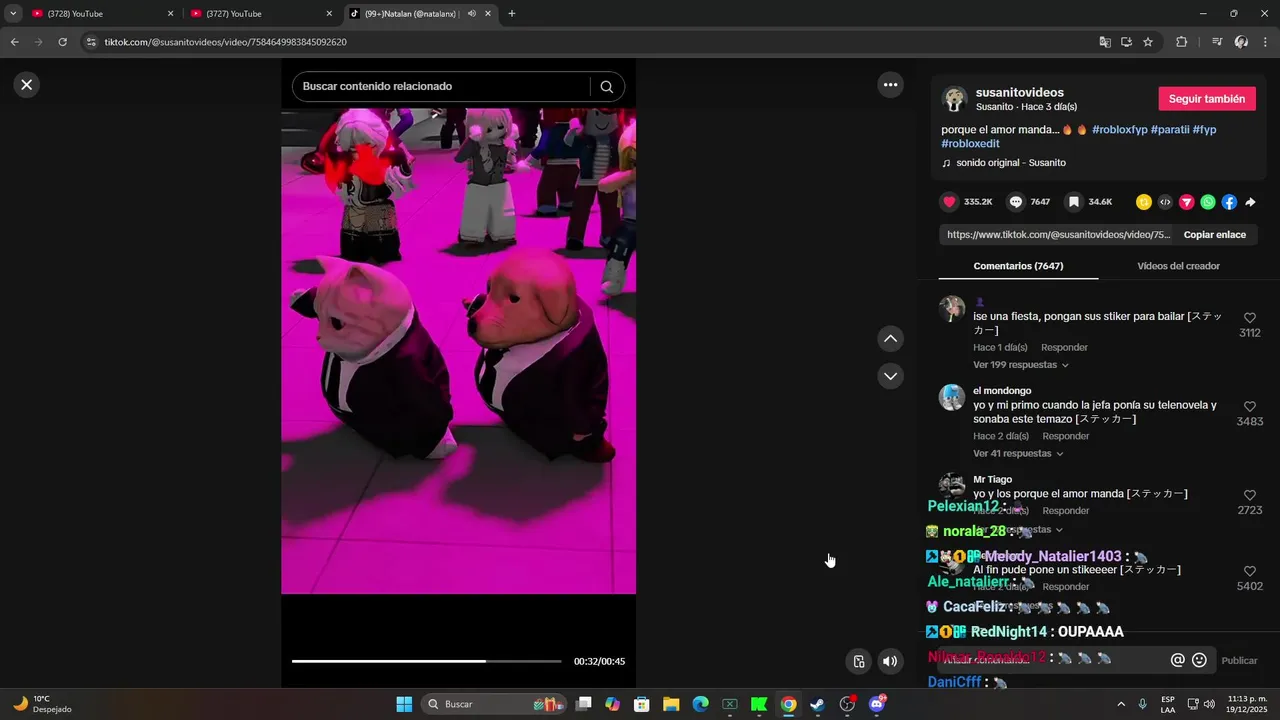Insert a mention with the @ icon
This screenshot has height=720, width=1280.
point(1177,660)
